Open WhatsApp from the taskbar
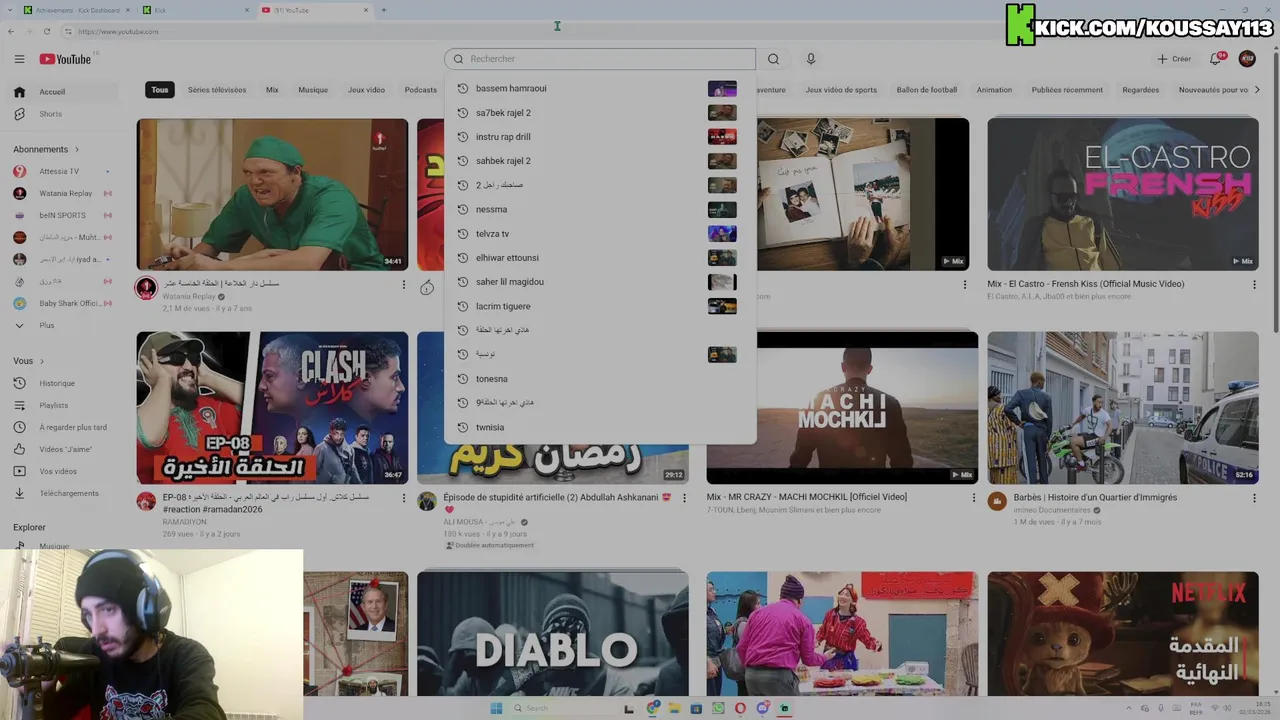Image resolution: width=1280 pixels, height=720 pixels. point(718,708)
